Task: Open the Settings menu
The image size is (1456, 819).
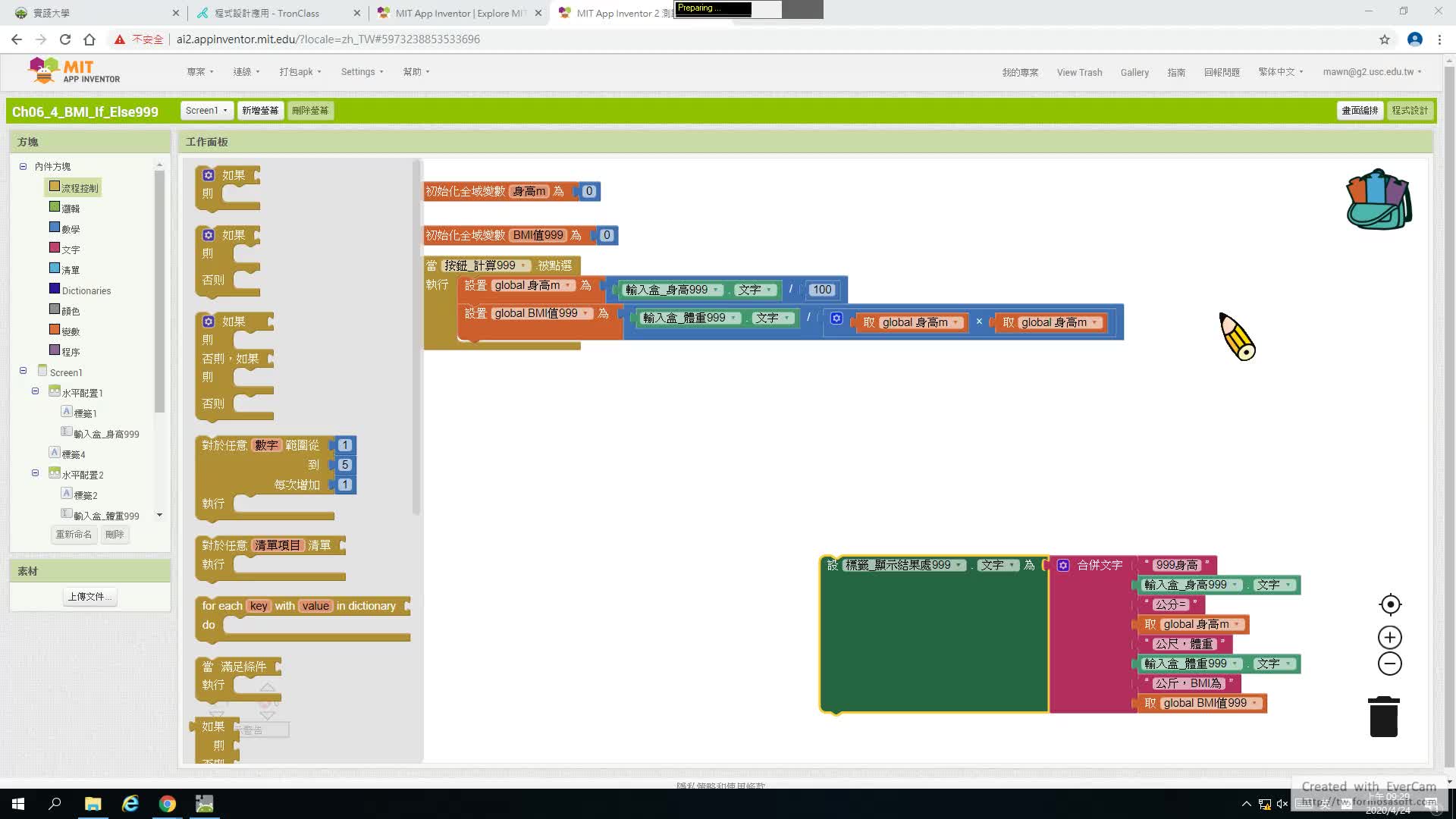Action: point(362,72)
